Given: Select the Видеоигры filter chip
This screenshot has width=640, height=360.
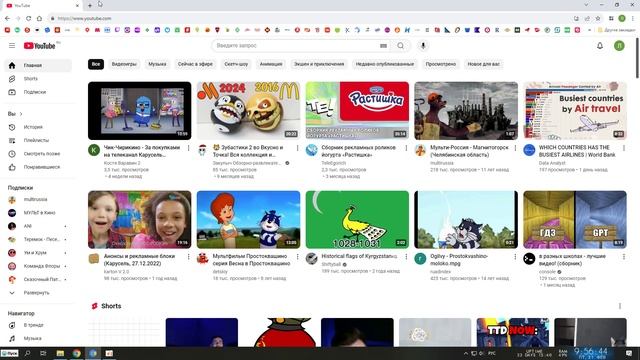Looking at the screenshot, I should (124, 64).
